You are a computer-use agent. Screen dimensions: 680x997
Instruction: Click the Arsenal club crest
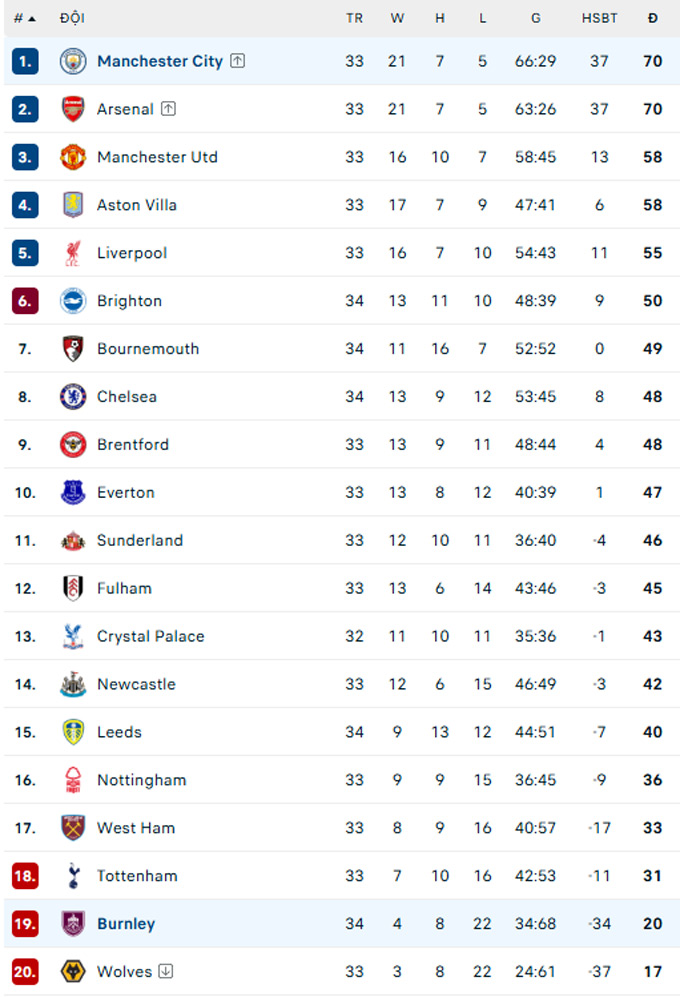(x=73, y=109)
